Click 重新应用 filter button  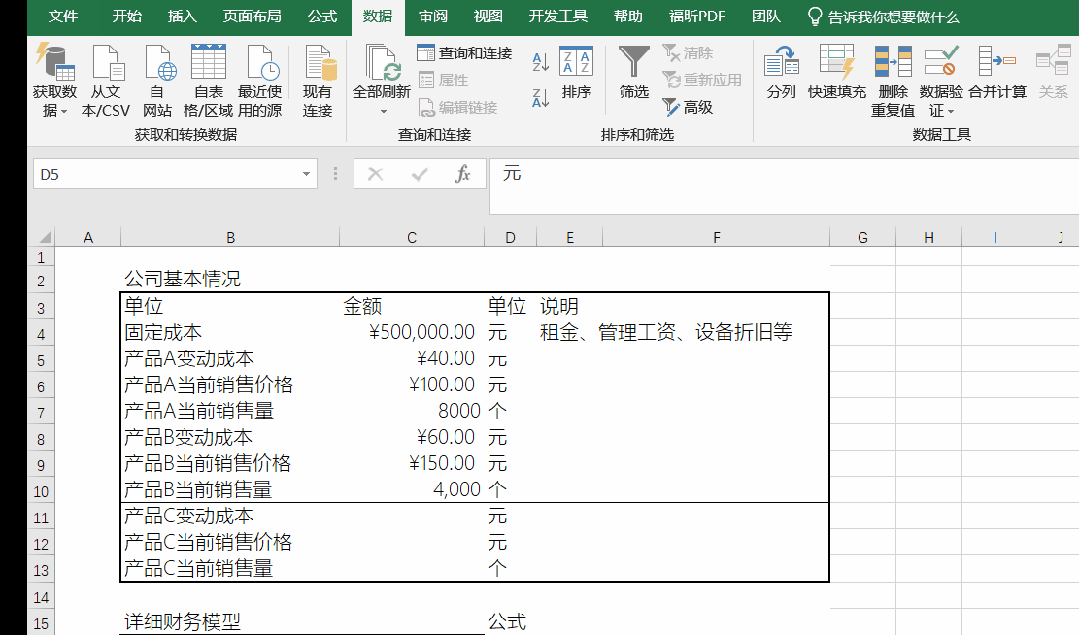(x=702, y=80)
